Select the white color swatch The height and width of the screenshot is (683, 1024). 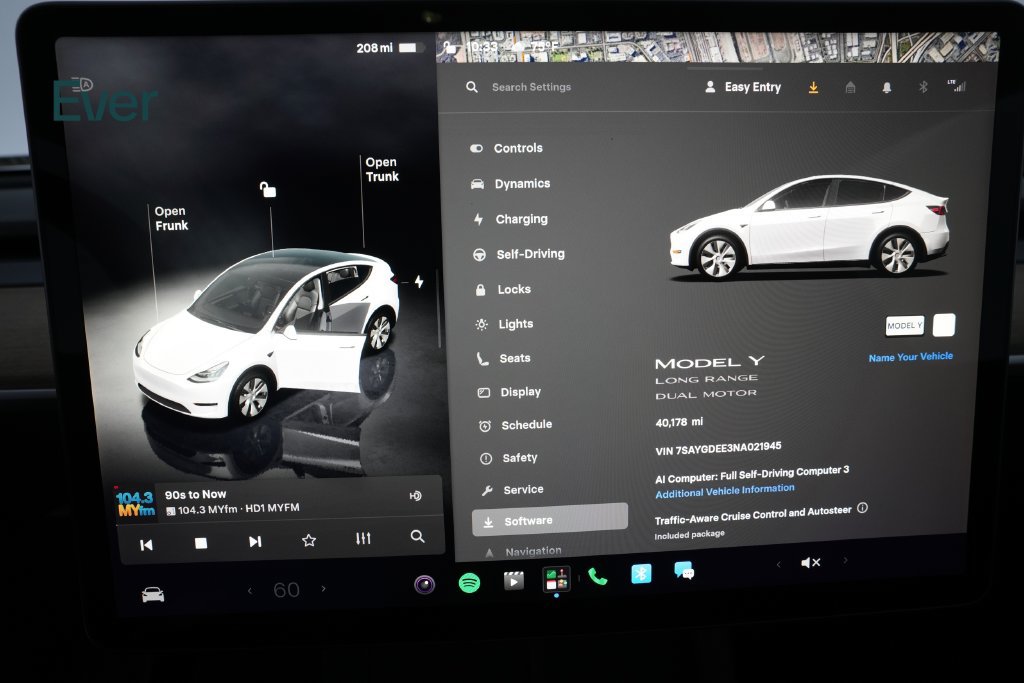point(944,325)
